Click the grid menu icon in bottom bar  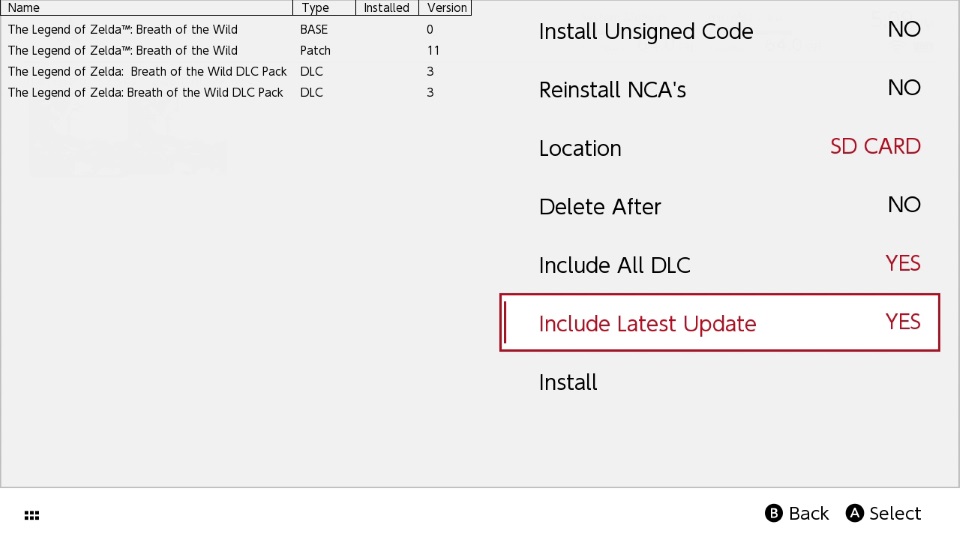pos(32,515)
